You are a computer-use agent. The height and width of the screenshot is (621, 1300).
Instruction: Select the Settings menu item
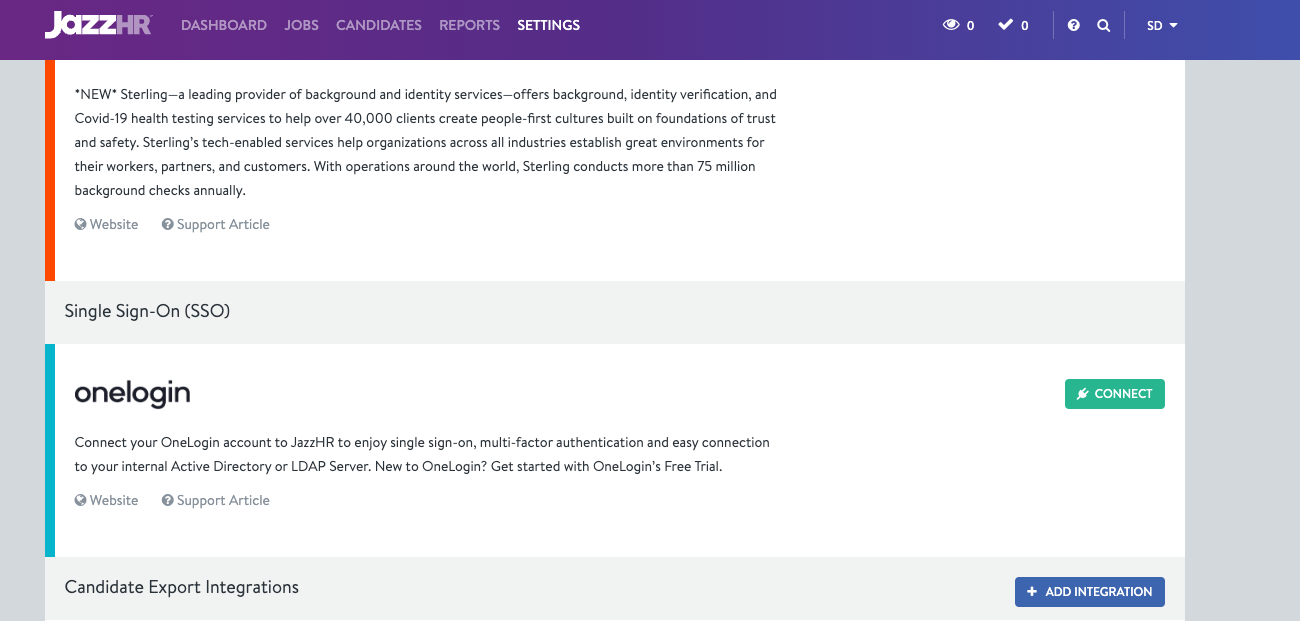coord(548,25)
